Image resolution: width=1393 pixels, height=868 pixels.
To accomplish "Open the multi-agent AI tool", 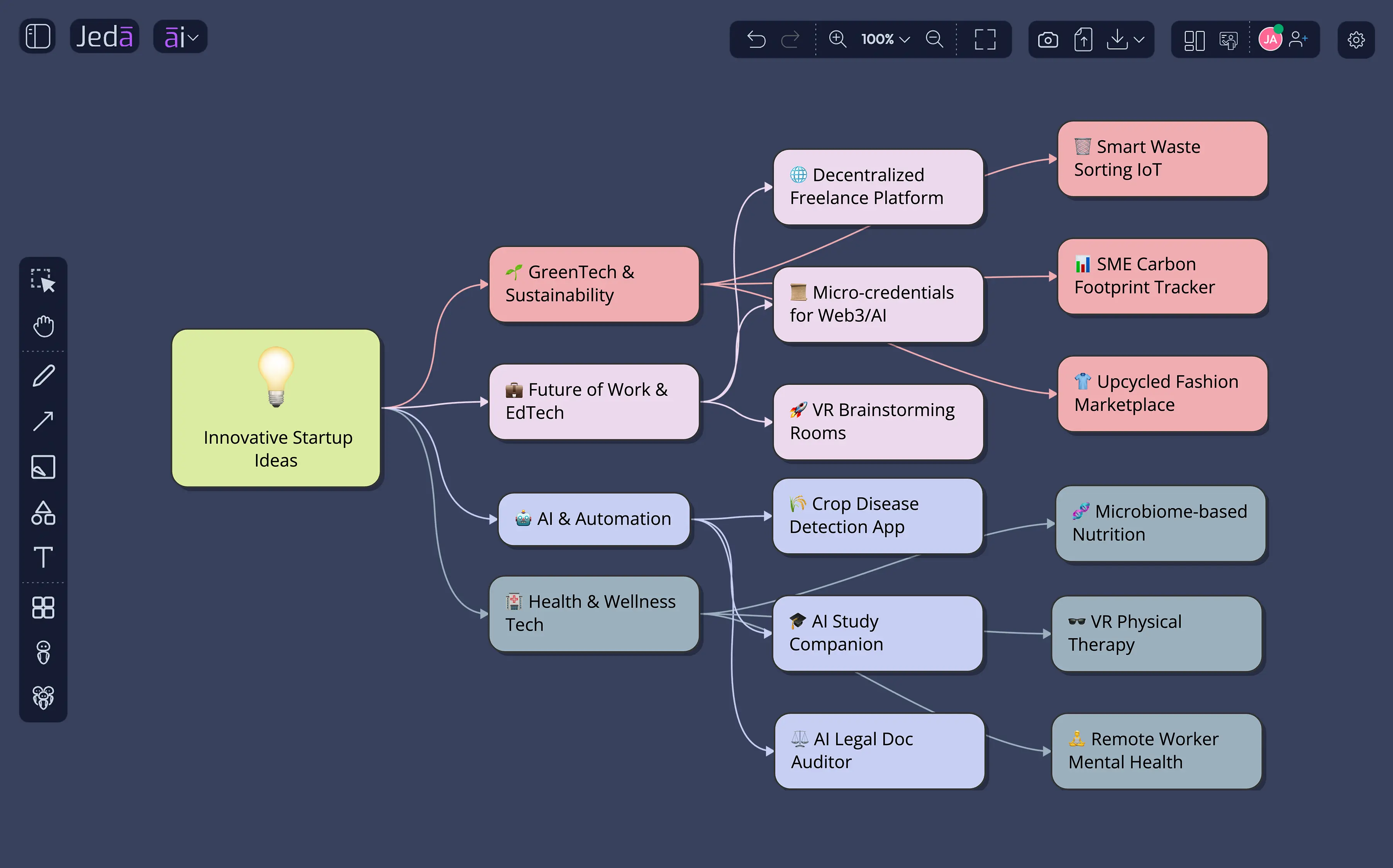I will click(43, 698).
